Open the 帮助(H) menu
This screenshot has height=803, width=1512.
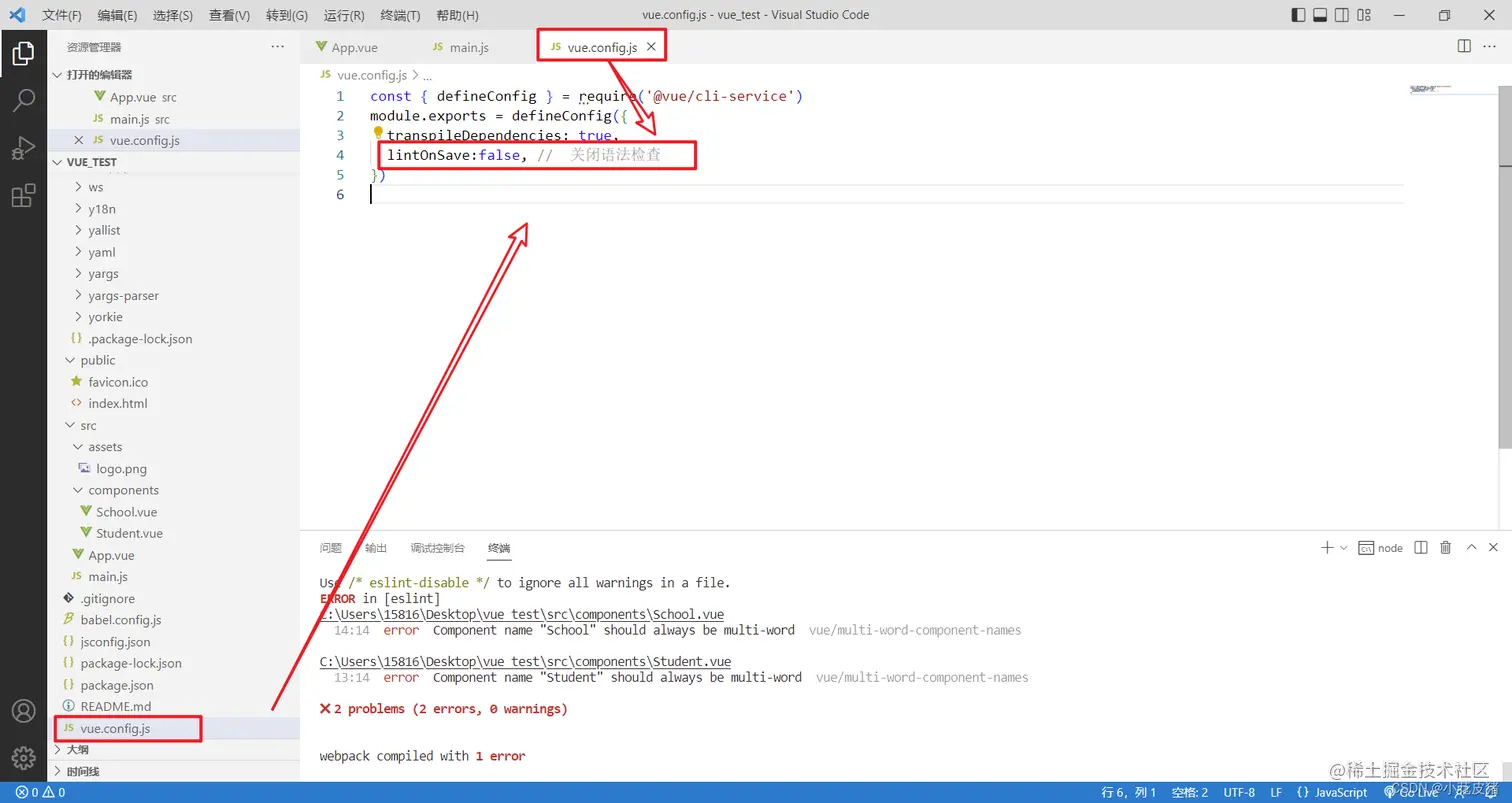pyautogui.click(x=457, y=15)
